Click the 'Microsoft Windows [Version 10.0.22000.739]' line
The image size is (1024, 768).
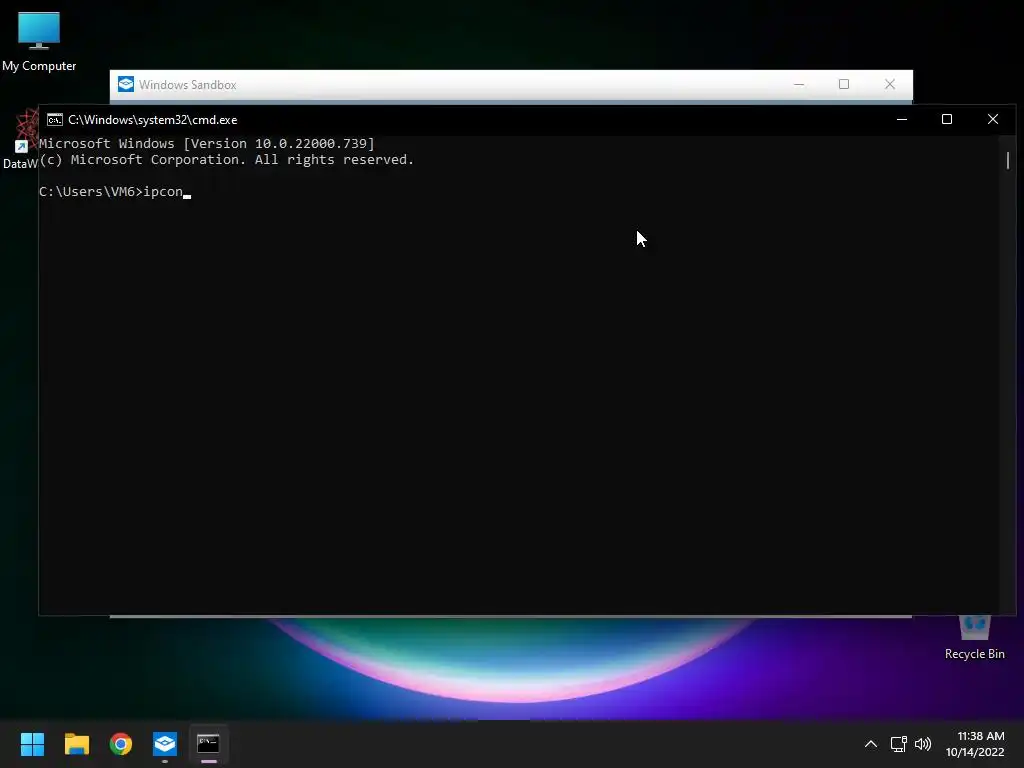tap(207, 144)
